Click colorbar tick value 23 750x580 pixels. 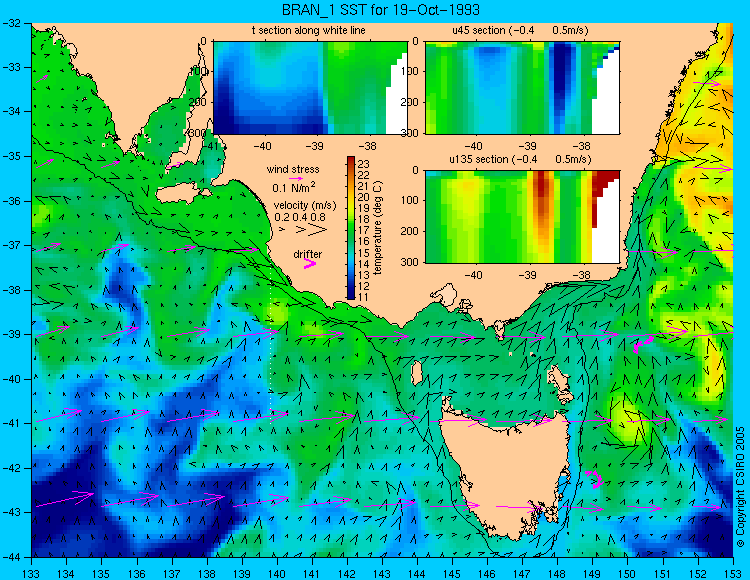click(363, 164)
